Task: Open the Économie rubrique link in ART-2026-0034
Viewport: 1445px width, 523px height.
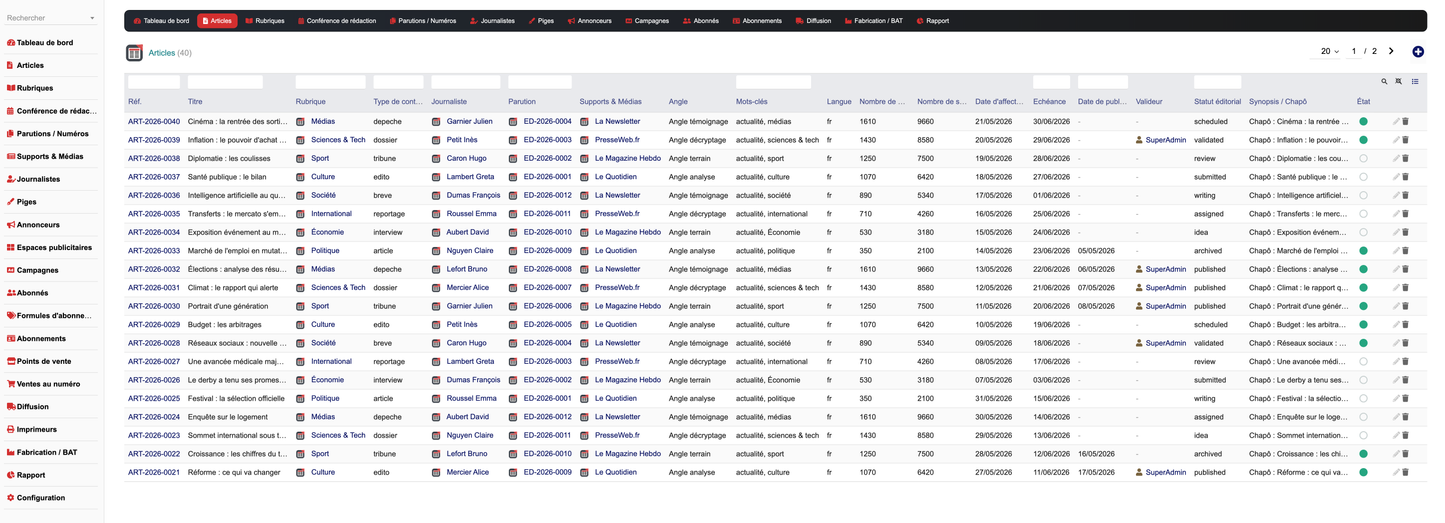Action: [x=327, y=232]
